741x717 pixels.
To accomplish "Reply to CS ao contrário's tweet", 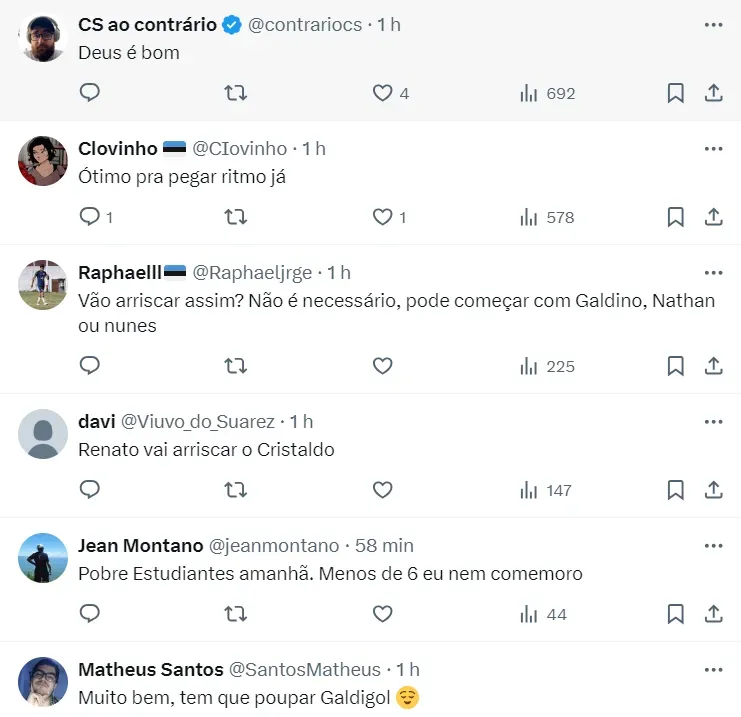I will (90, 93).
